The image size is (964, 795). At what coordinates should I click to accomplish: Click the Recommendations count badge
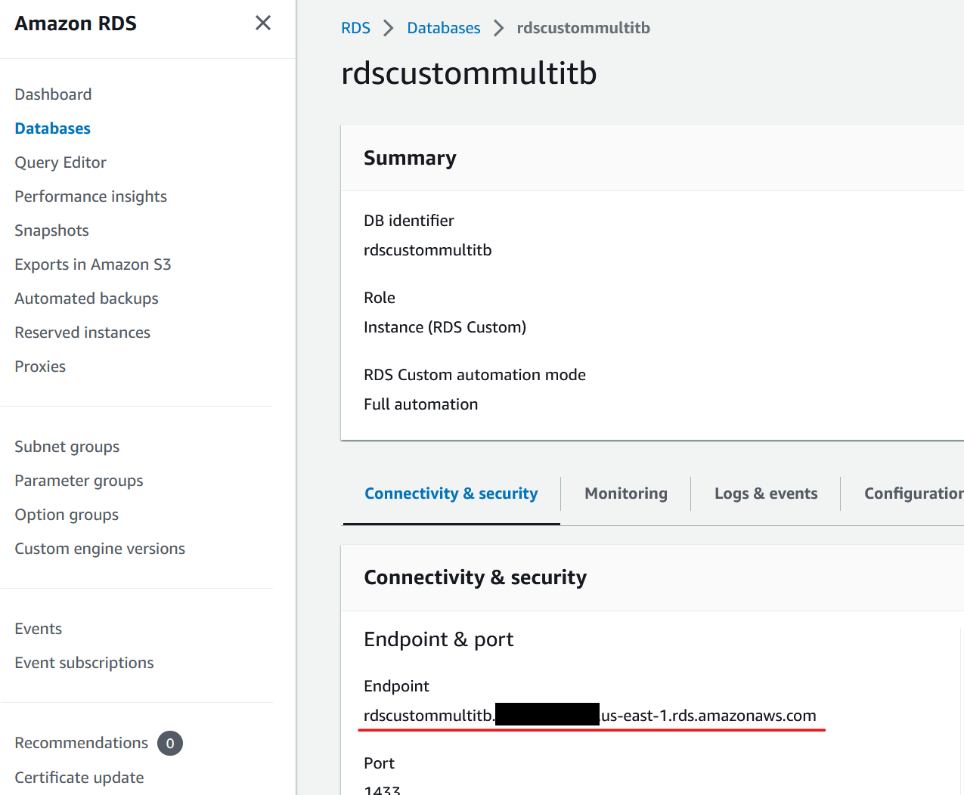pos(170,743)
